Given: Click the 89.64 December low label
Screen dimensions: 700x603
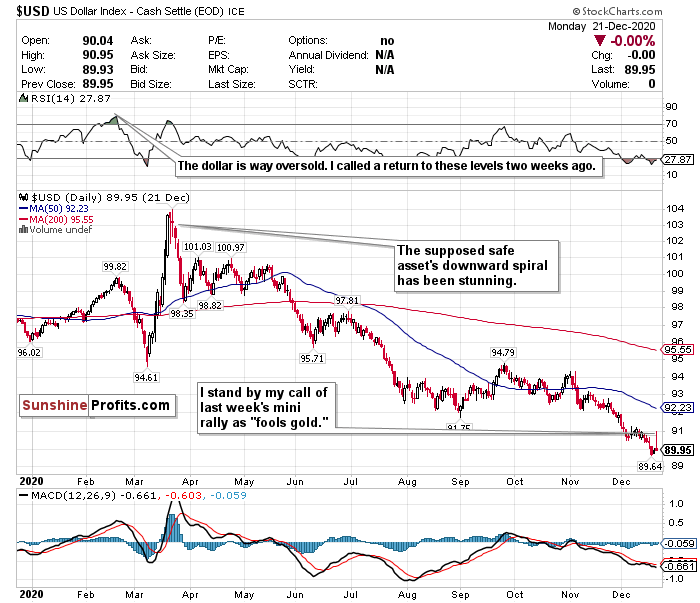Looking at the screenshot, I should pyautogui.click(x=650, y=466).
